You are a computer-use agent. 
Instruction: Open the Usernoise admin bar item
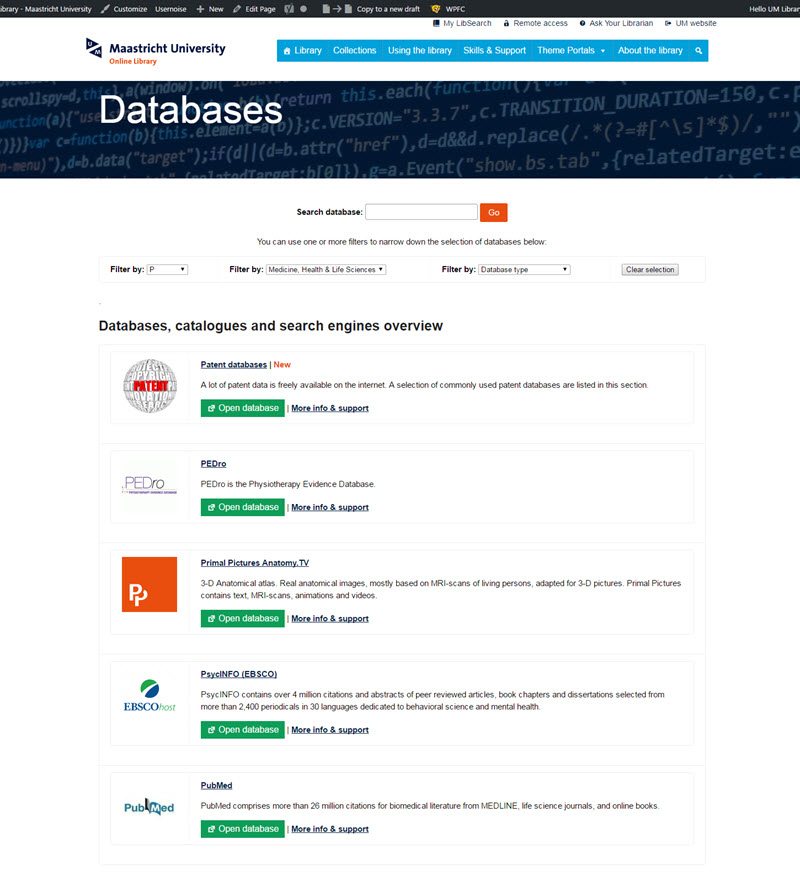coord(171,9)
